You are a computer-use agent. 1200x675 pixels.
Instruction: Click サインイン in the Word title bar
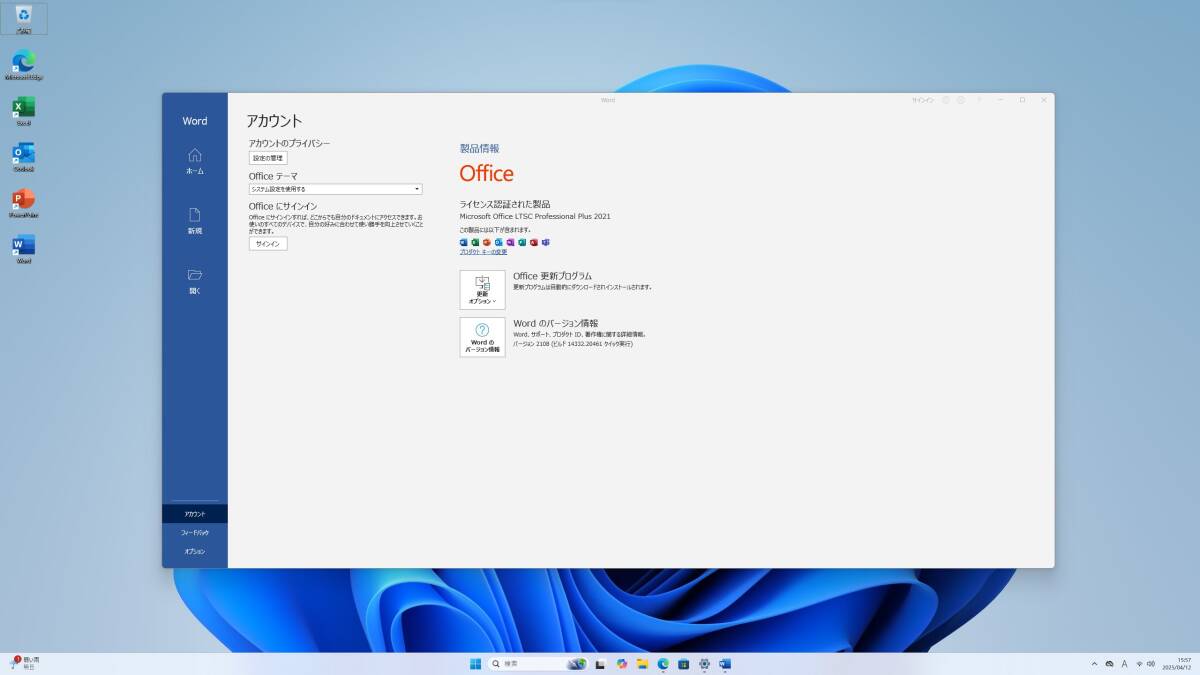click(x=923, y=100)
